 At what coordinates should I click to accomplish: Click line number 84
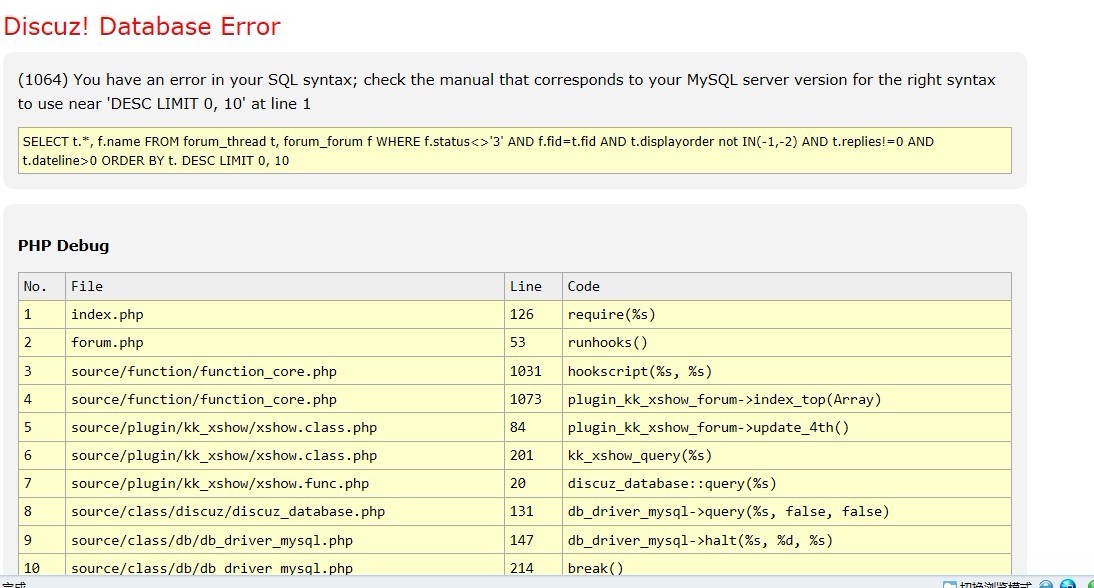[x=533, y=427]
